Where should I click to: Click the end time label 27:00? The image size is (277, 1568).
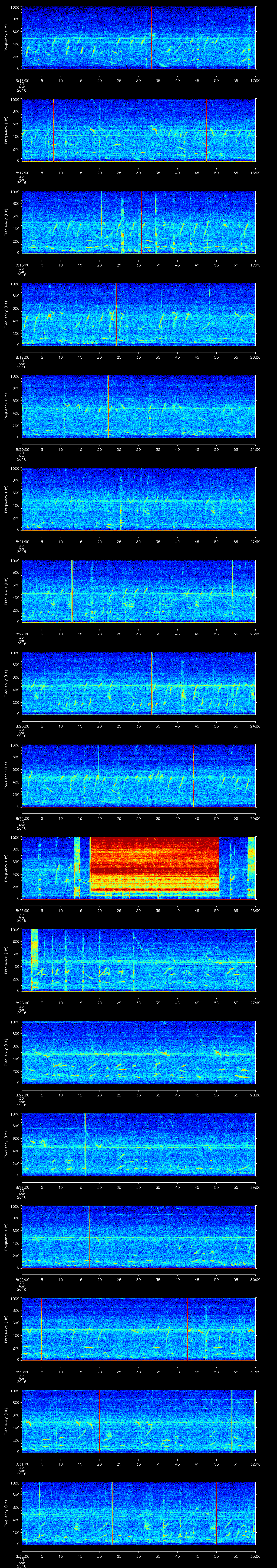255,1003
